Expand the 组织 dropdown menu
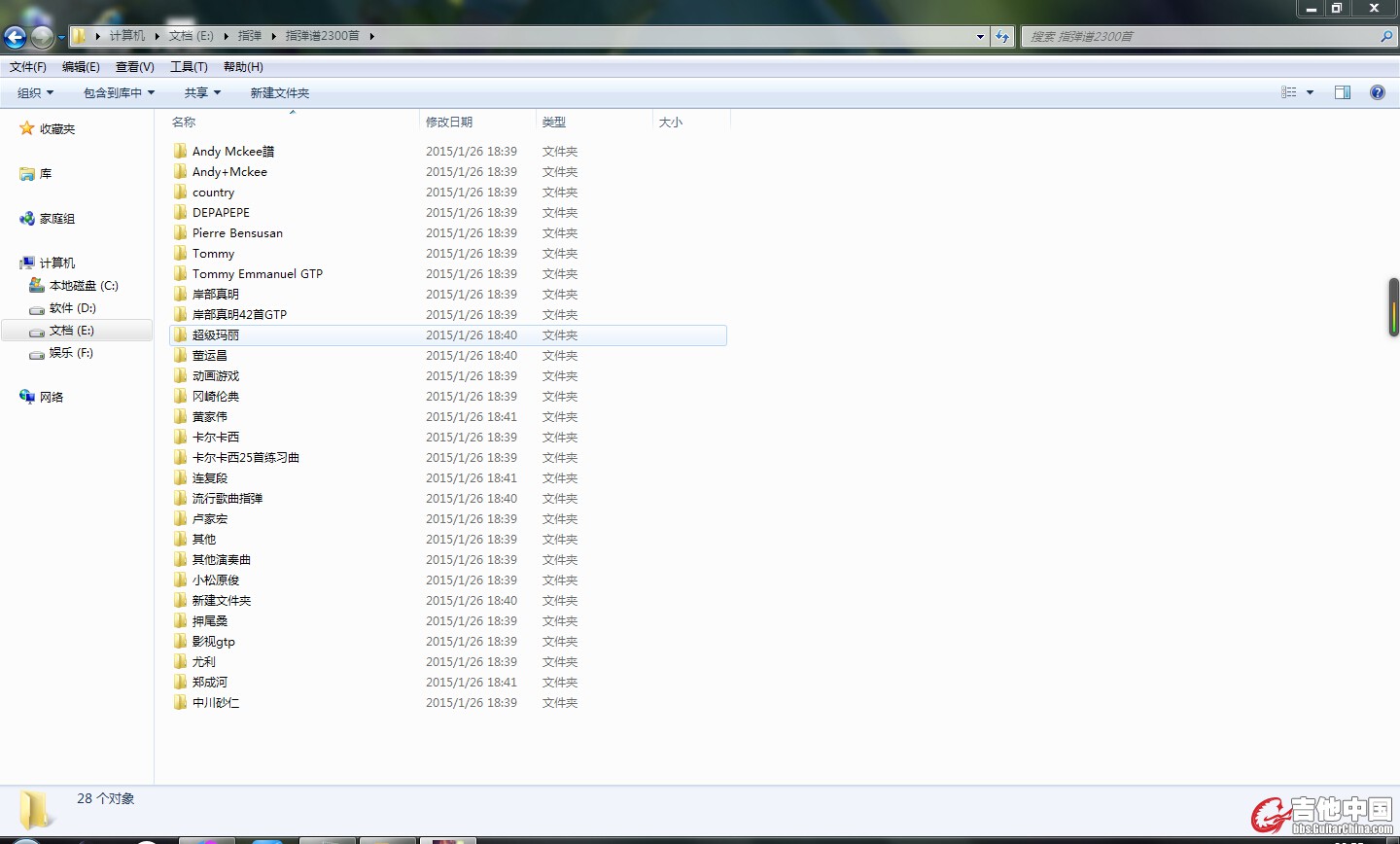 click(x=35, y=93)
